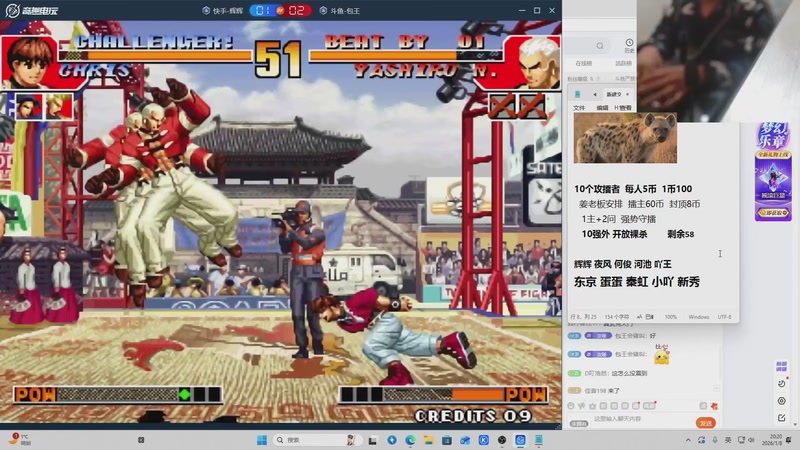The width and height of the screenshot is (800, 450).
Task: Click the search icon in the chat panel
Action: point(600,46)
